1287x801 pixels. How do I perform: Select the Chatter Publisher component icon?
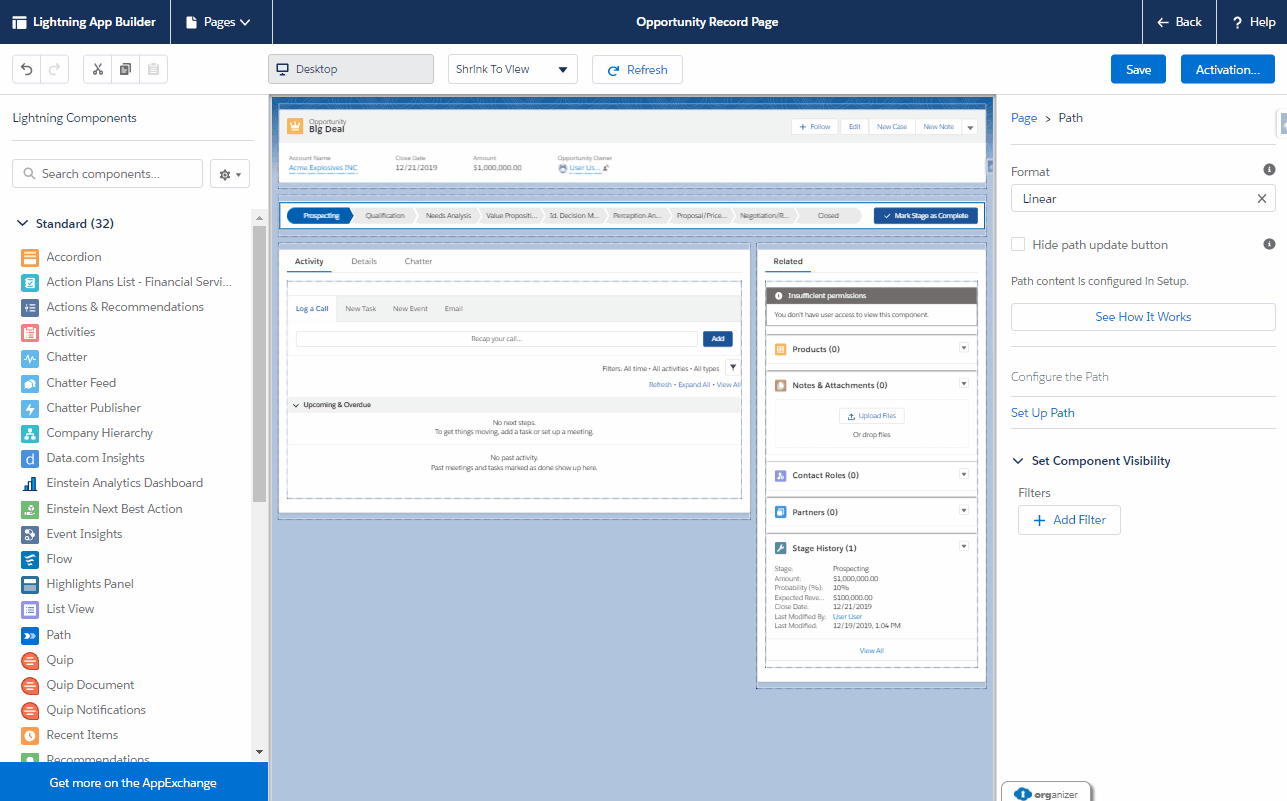pos(29,408)
